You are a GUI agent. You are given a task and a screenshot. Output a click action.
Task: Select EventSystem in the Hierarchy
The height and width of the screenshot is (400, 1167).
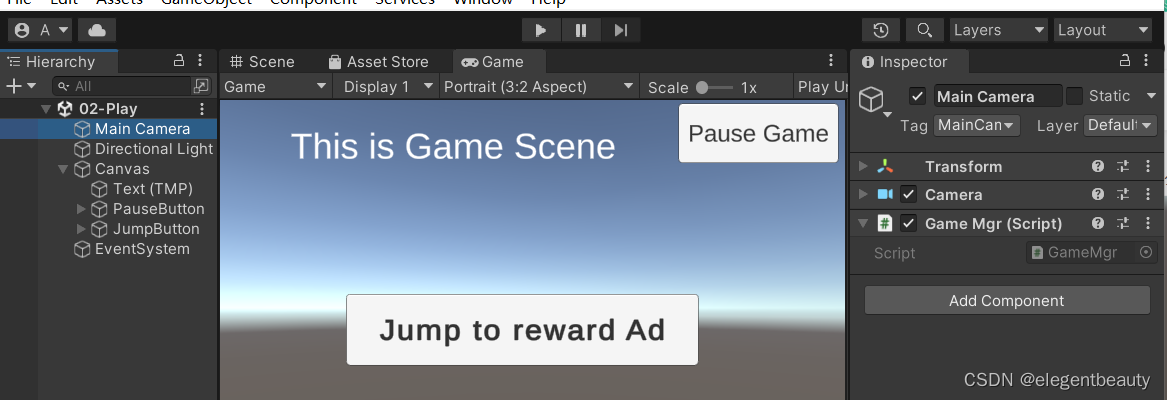pos(141,250)
